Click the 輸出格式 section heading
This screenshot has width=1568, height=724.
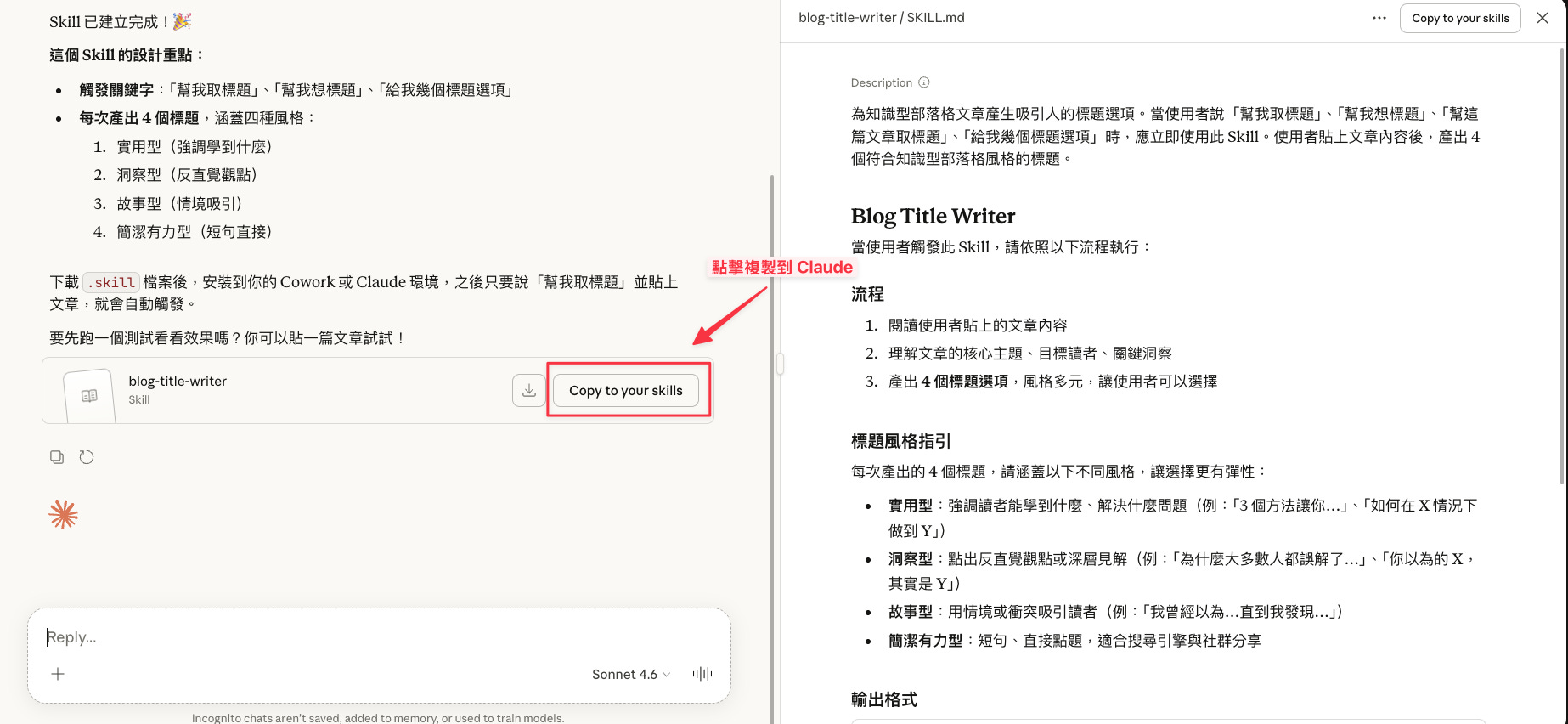click(x=884, y=699)
